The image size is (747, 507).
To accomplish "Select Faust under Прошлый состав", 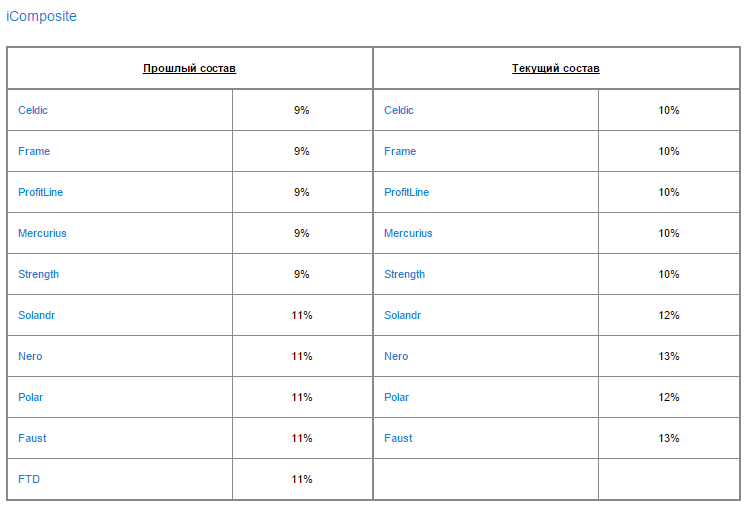I will pos(32,438).
